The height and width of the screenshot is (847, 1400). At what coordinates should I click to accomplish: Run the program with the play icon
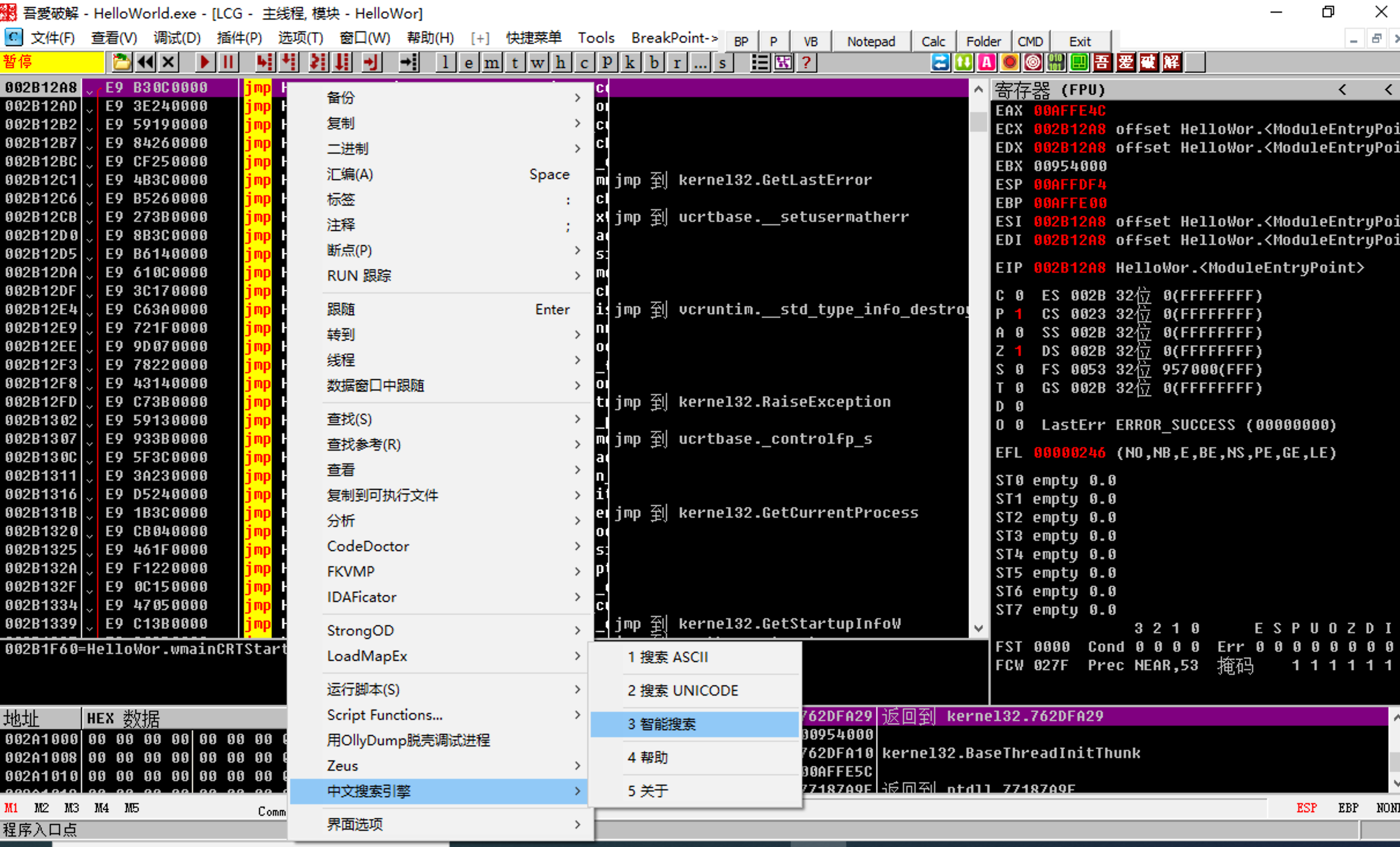tap(204, 62)
